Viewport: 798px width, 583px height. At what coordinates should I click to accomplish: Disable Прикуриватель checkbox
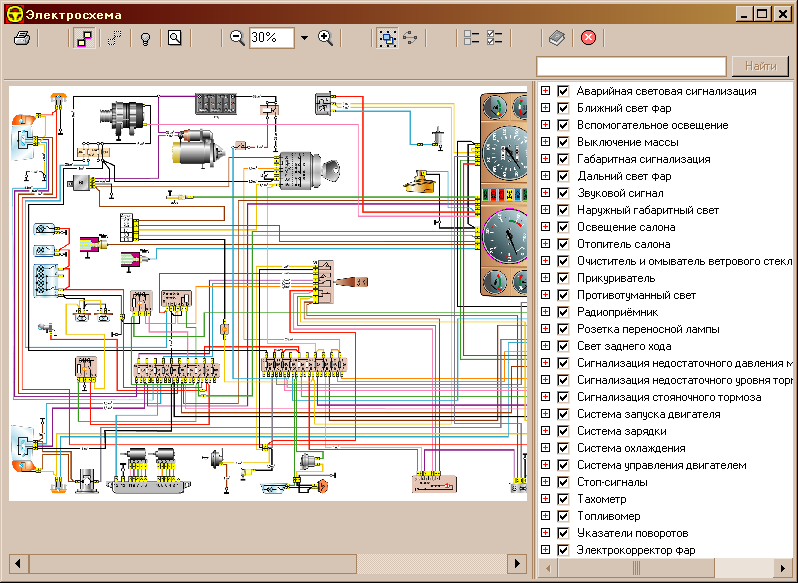coord(563,278)
